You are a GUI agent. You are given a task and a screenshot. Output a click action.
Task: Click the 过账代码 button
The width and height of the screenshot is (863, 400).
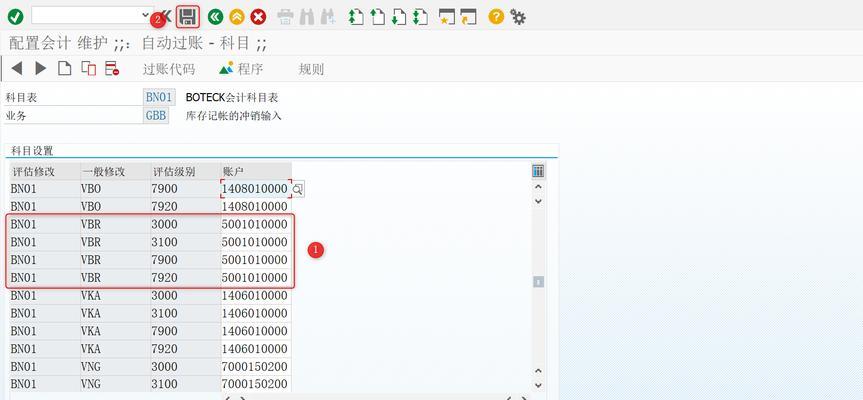(168, 69)
